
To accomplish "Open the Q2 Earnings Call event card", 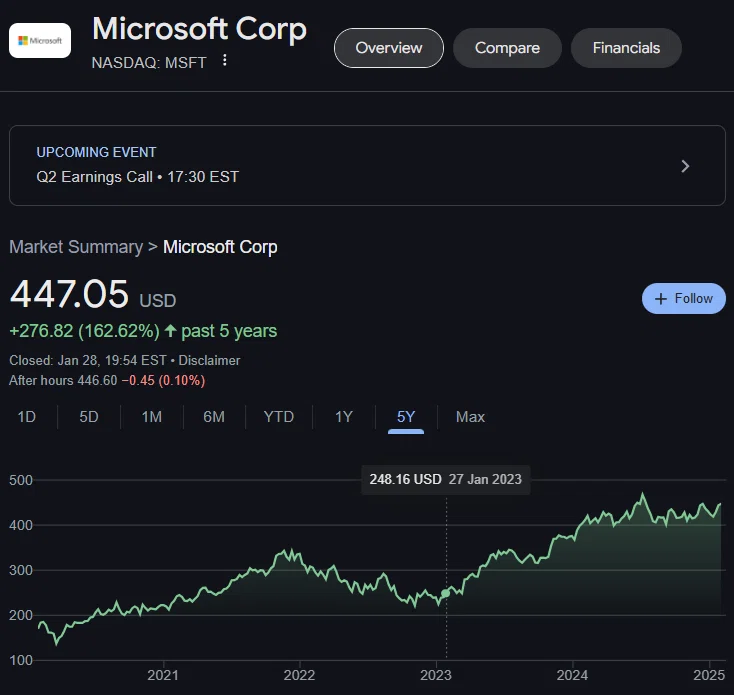I will pyautogui.click(x=367, y=165).
